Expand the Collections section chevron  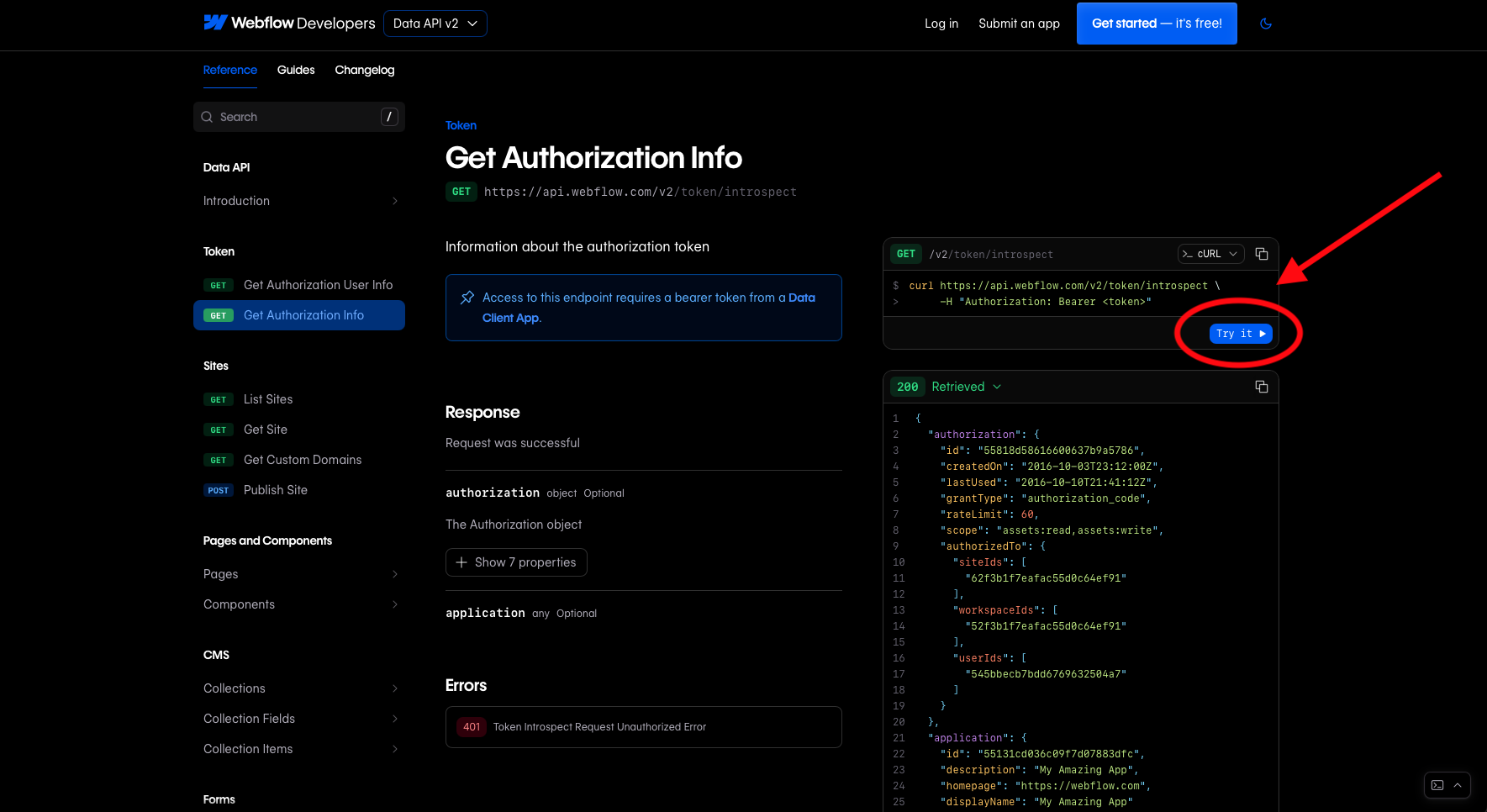pyautogui.click(x=395, y=688)
